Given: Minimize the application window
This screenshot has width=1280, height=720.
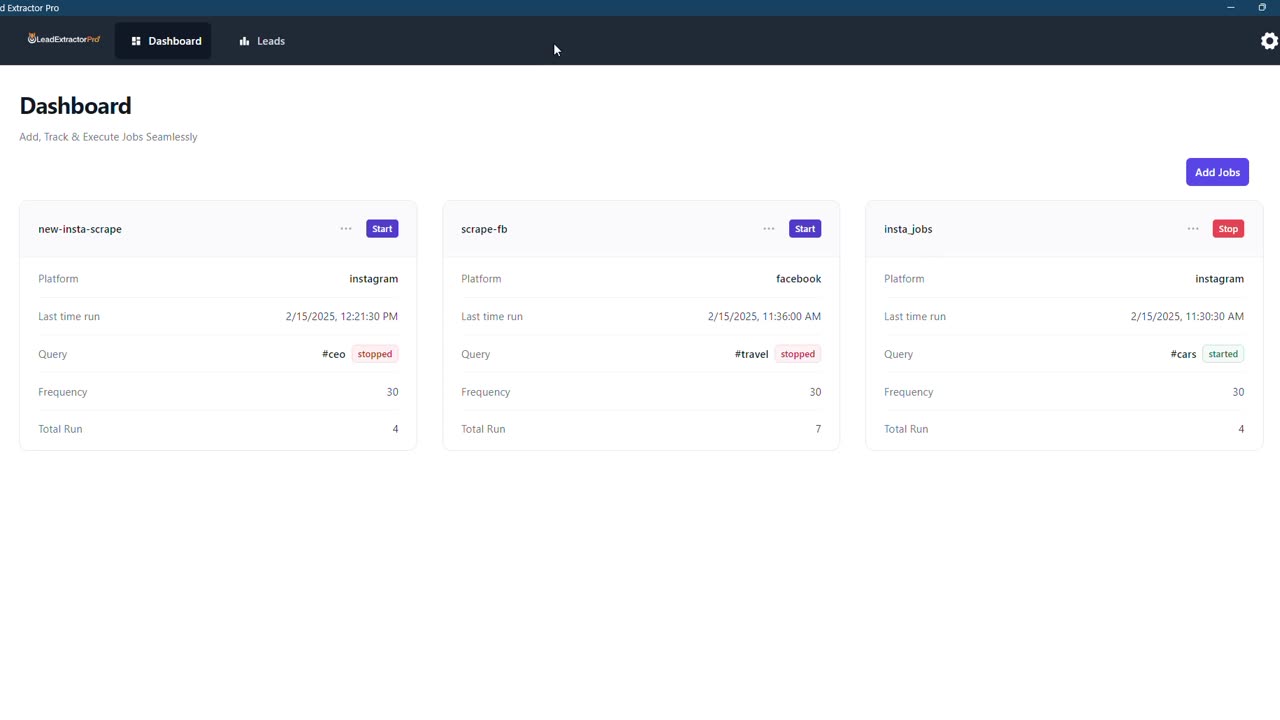Looking at the screenshot, I should [1231, 7].
